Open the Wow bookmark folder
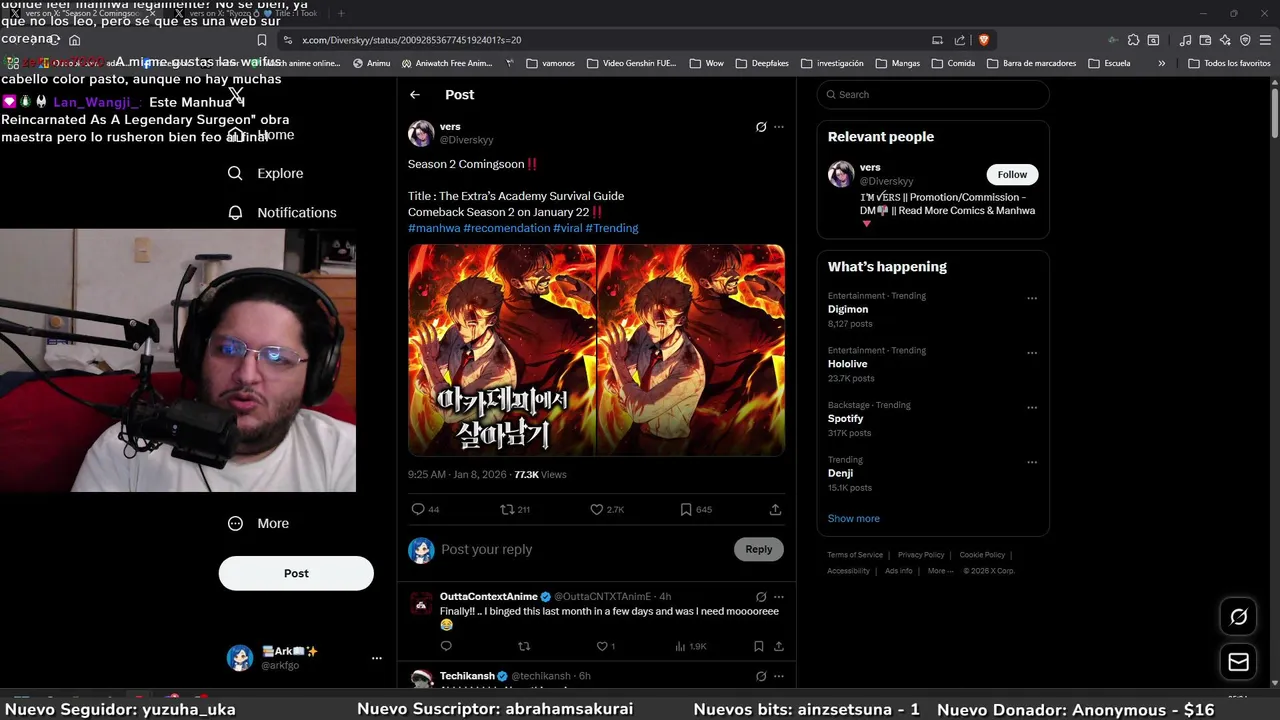Image resolution: width=1280 pixels, height=720 pixels. tap(706, 63)
